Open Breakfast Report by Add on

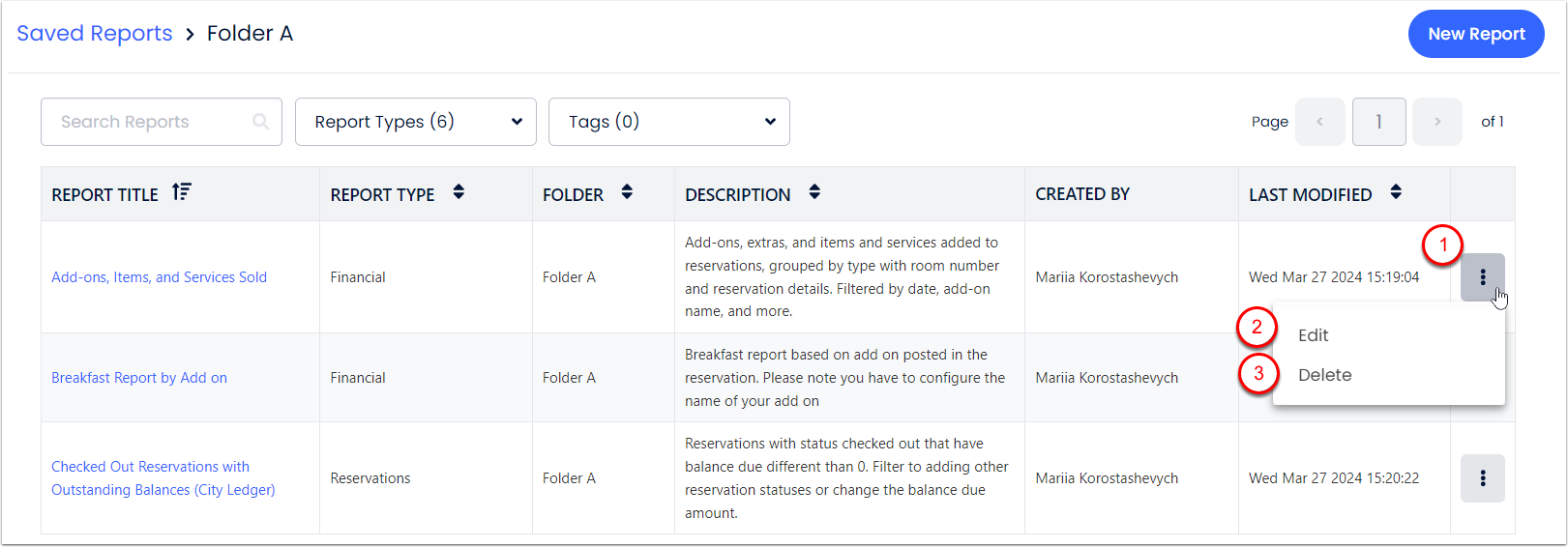139,378
